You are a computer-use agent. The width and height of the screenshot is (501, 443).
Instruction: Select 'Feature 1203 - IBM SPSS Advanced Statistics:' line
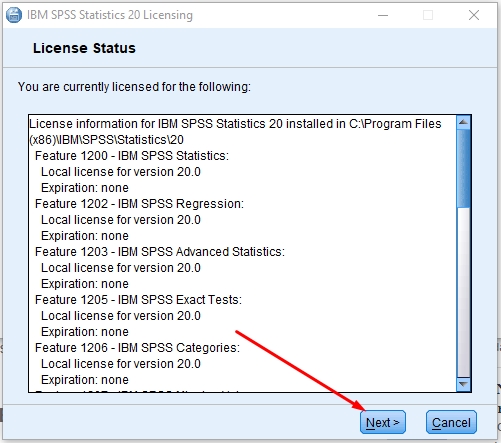click(x=160, y=252)
